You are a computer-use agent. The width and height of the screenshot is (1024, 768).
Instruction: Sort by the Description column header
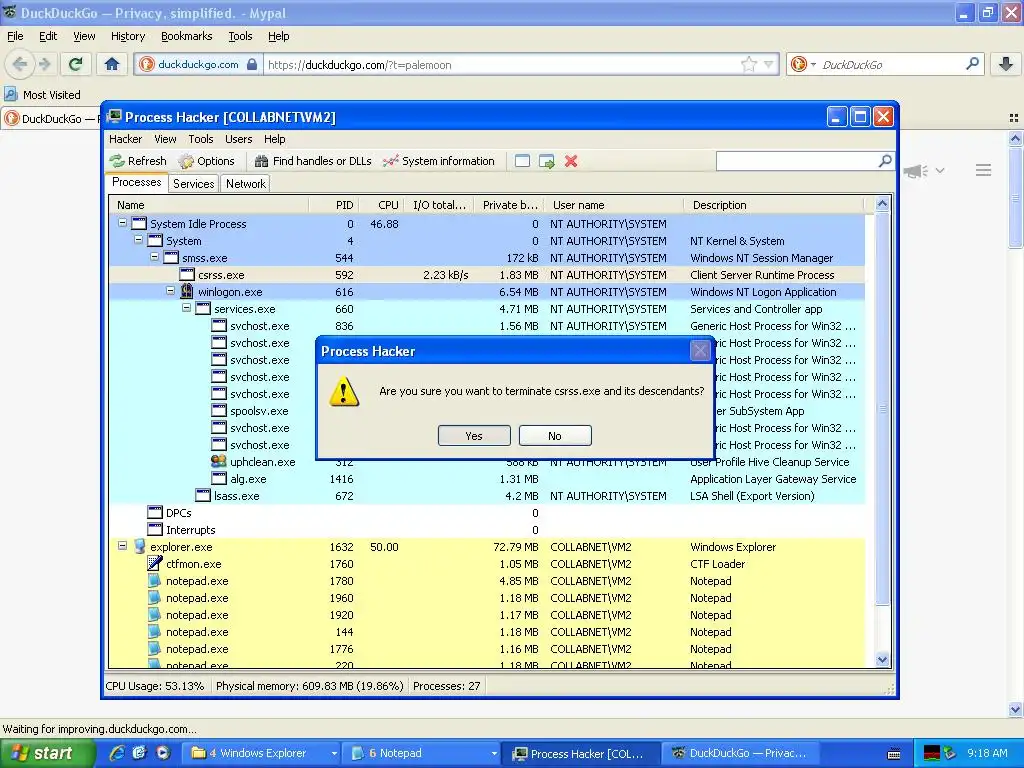(774, 205)
